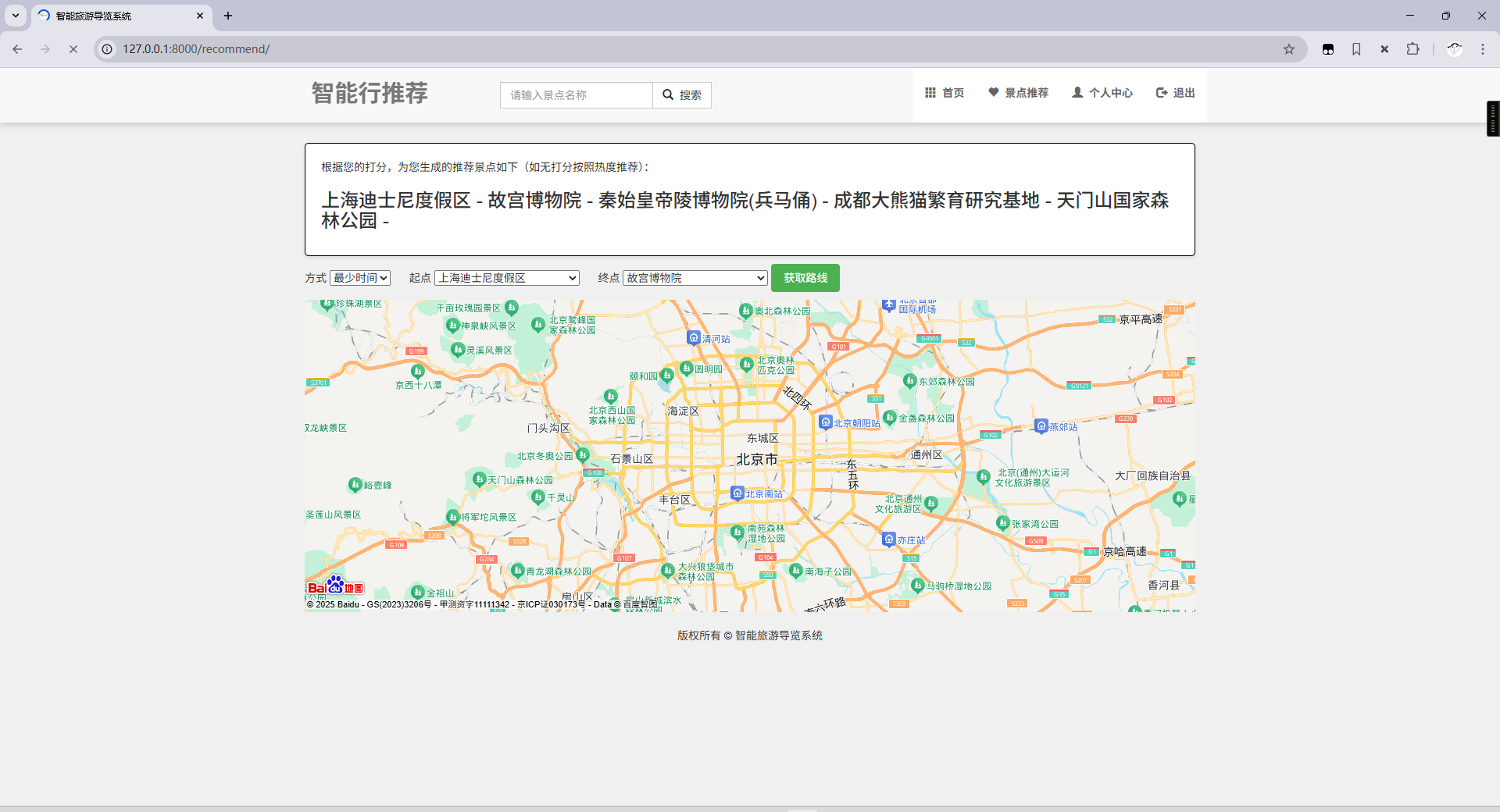Click the 丰台区 label on map
The image size is (1500, 812).
coord(675,500)
